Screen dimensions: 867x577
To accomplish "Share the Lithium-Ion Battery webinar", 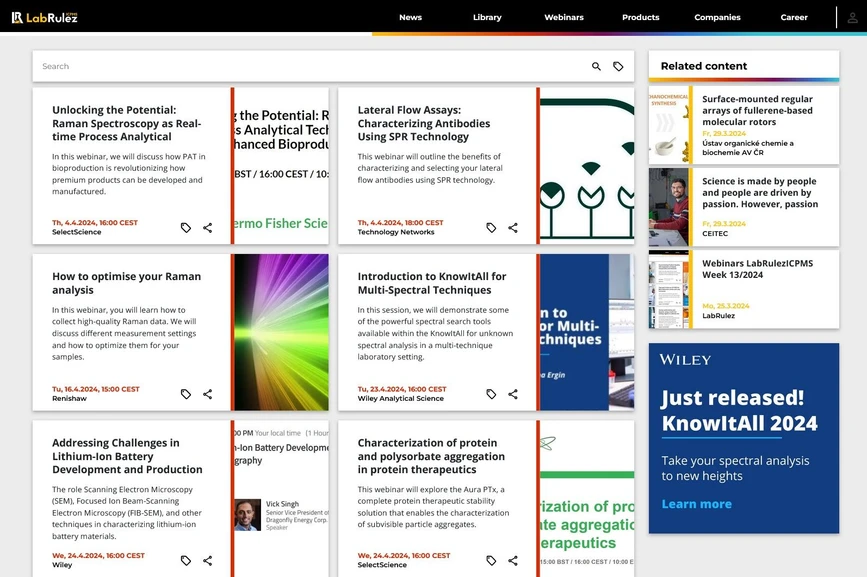I will tap(207, 560).
